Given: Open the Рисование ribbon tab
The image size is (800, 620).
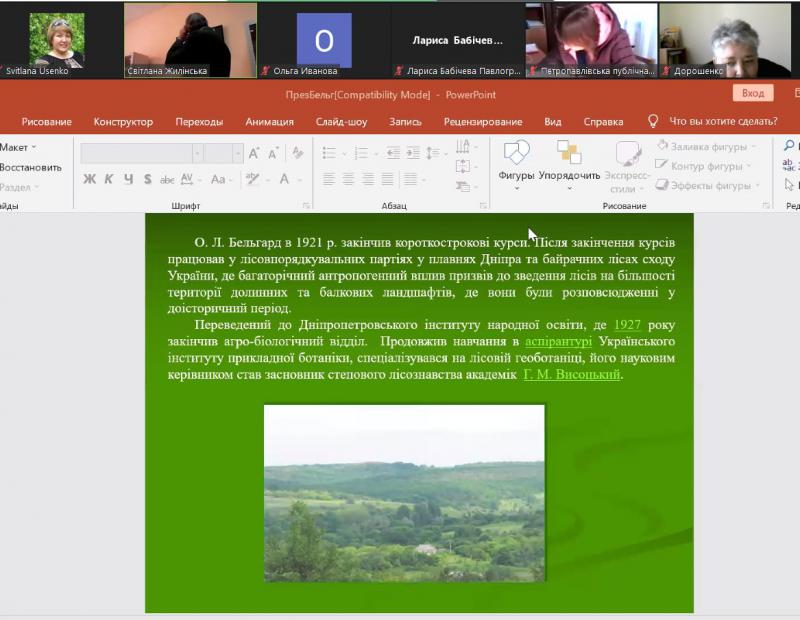Looking at the screenshot, I should (x=46, y=122).
